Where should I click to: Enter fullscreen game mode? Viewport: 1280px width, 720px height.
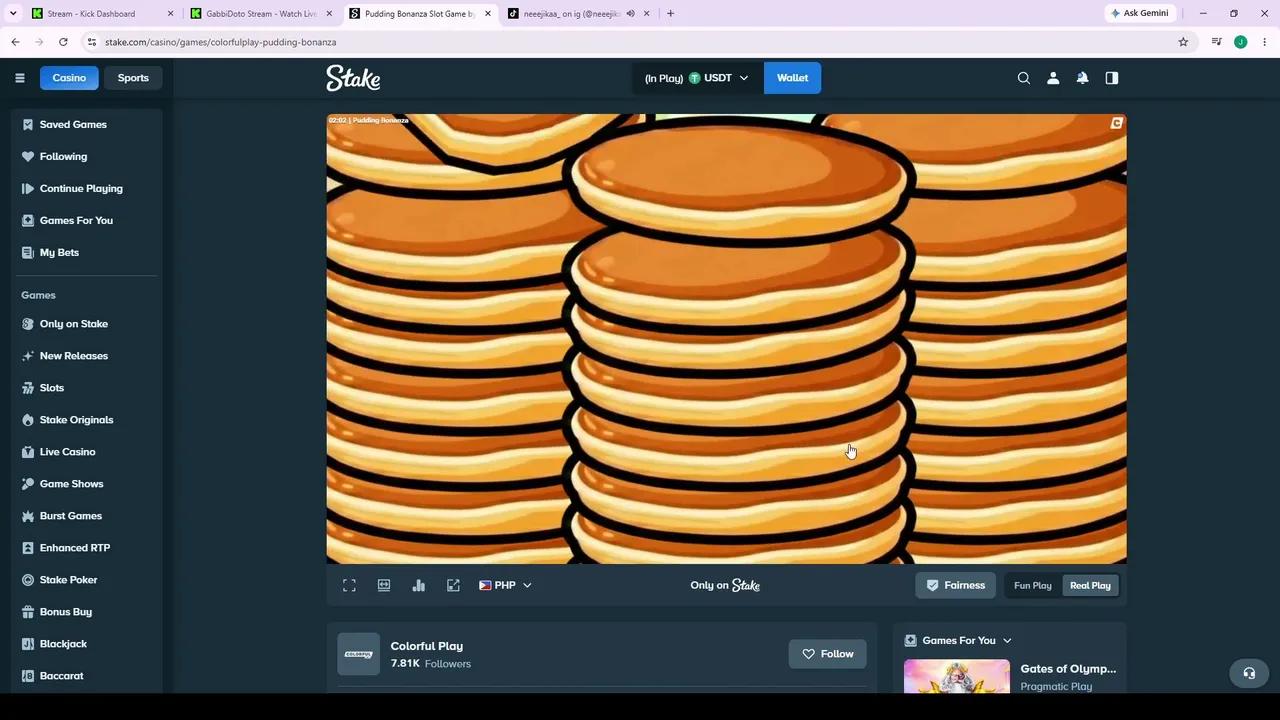[x=349, y=585]
